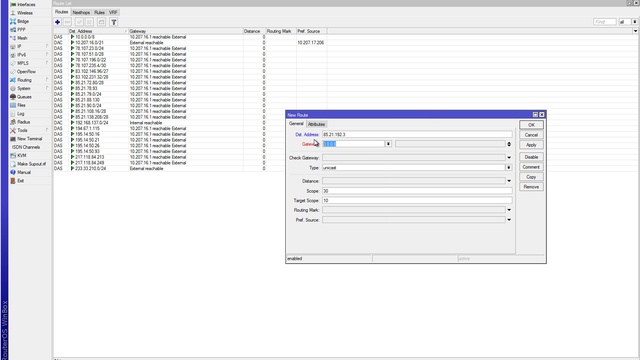Open the Manual from sidebar
The height and width of the screenshot is (360, 640).
24,172
